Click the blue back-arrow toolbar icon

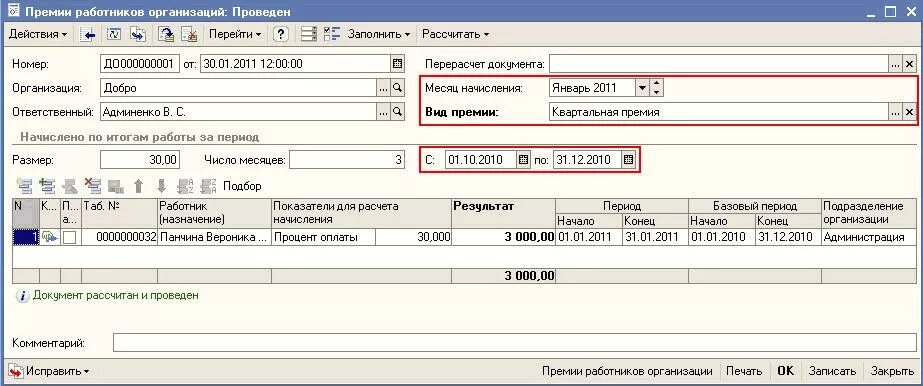click(89, 34)
